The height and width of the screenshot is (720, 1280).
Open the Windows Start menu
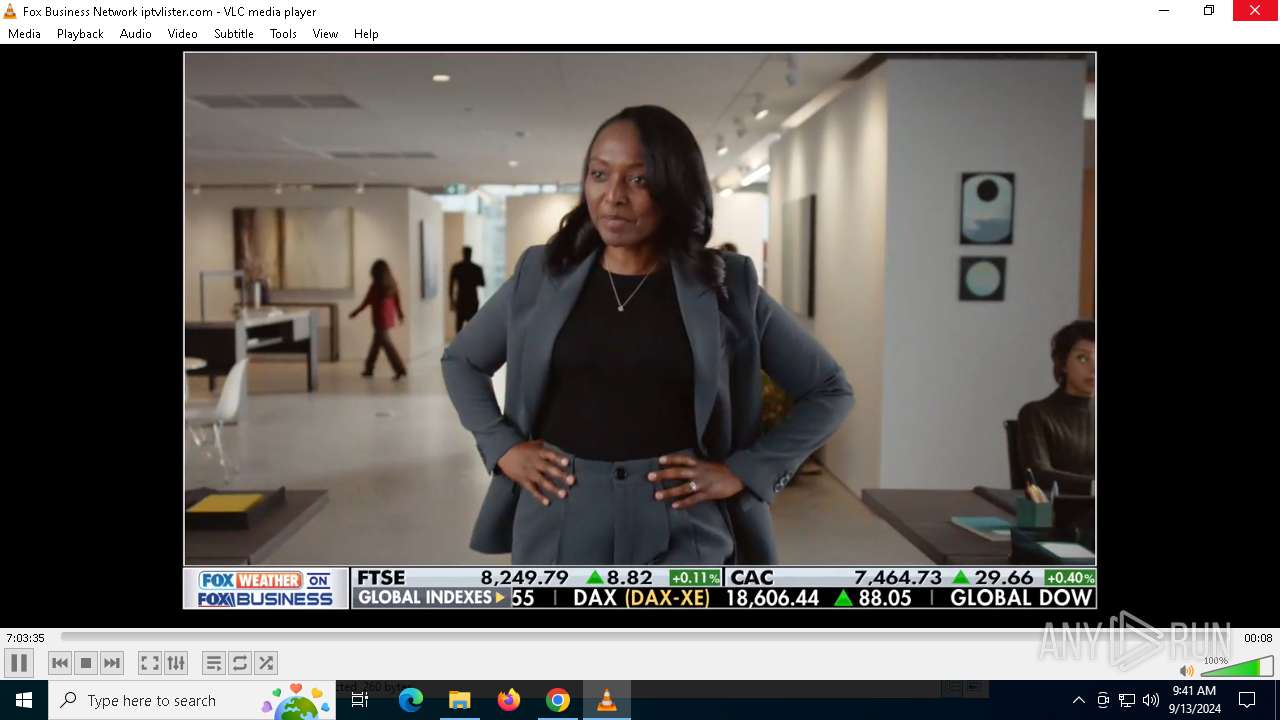pos(24,700)
